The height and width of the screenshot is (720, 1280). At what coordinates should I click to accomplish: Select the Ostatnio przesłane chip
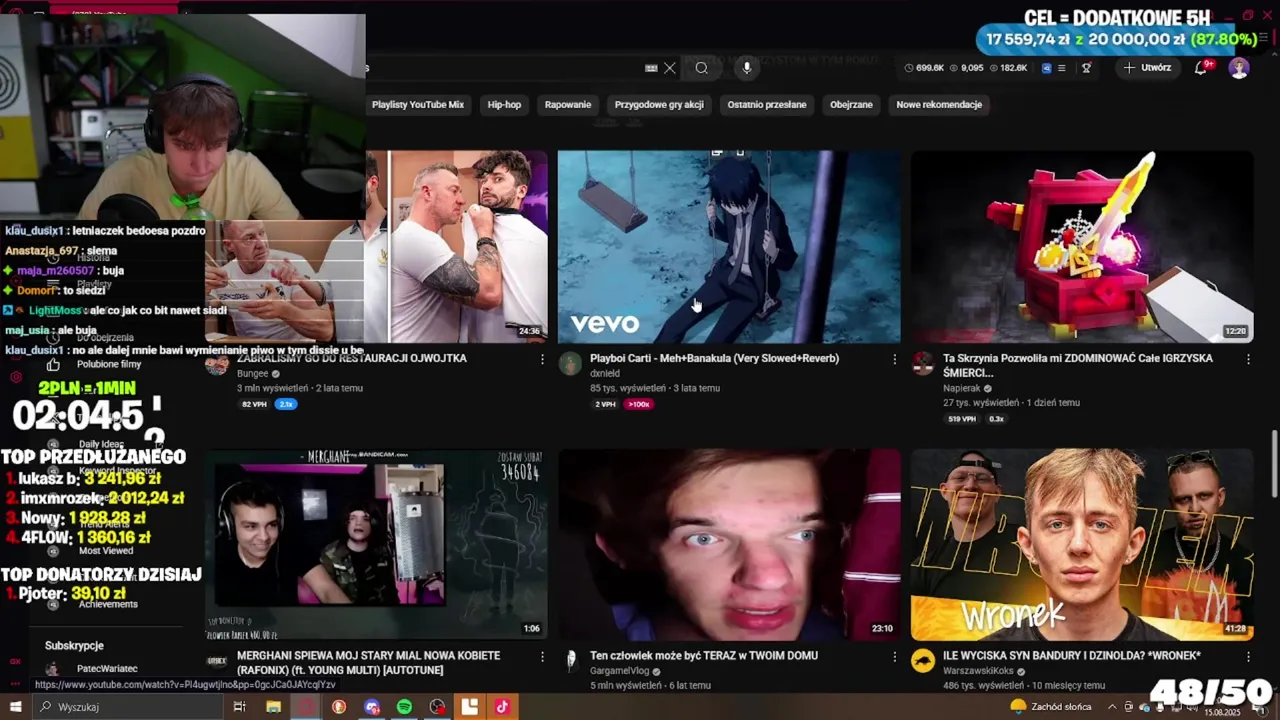[767, 104]
